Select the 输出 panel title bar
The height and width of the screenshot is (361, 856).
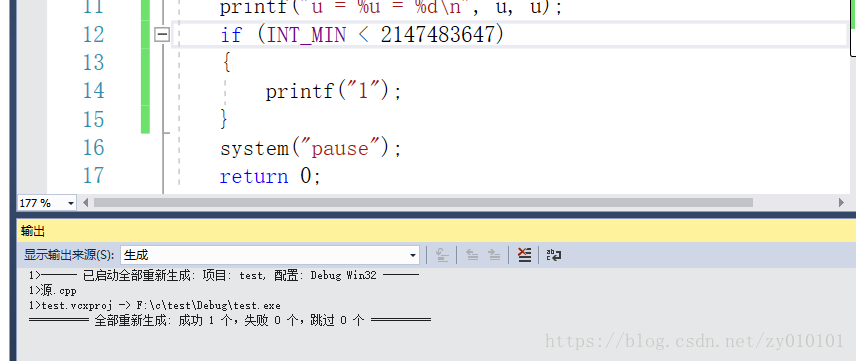(x=436, y=231)
